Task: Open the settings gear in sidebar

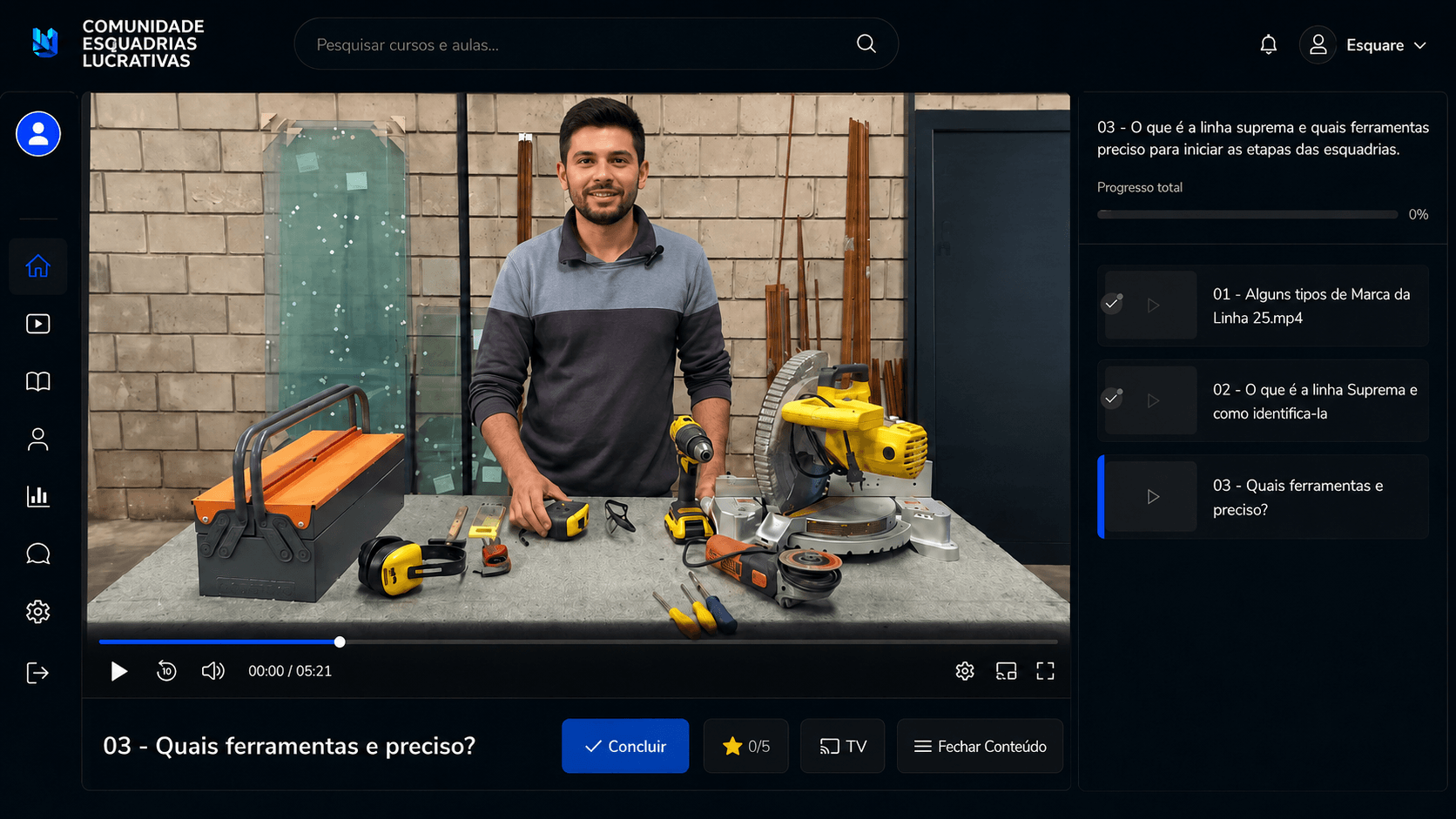Action: pyautogui.click(x=37, y=612)
